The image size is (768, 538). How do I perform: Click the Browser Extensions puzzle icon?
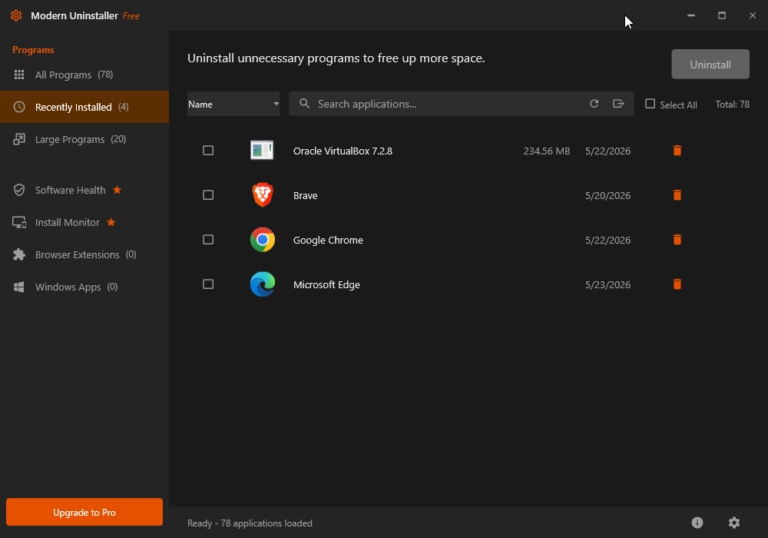click(19, 255)
